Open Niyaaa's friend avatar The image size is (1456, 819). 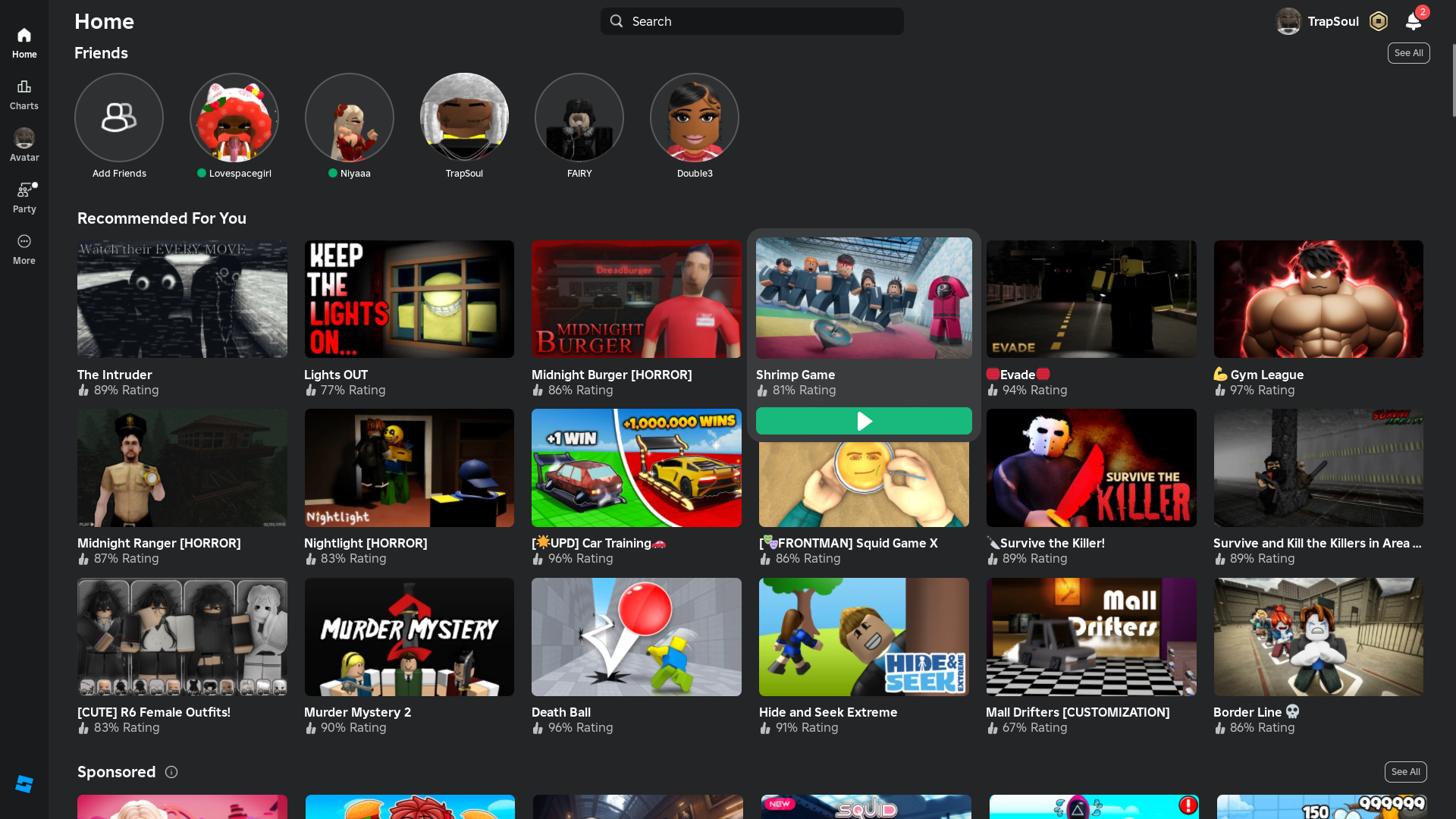(350, 118)
